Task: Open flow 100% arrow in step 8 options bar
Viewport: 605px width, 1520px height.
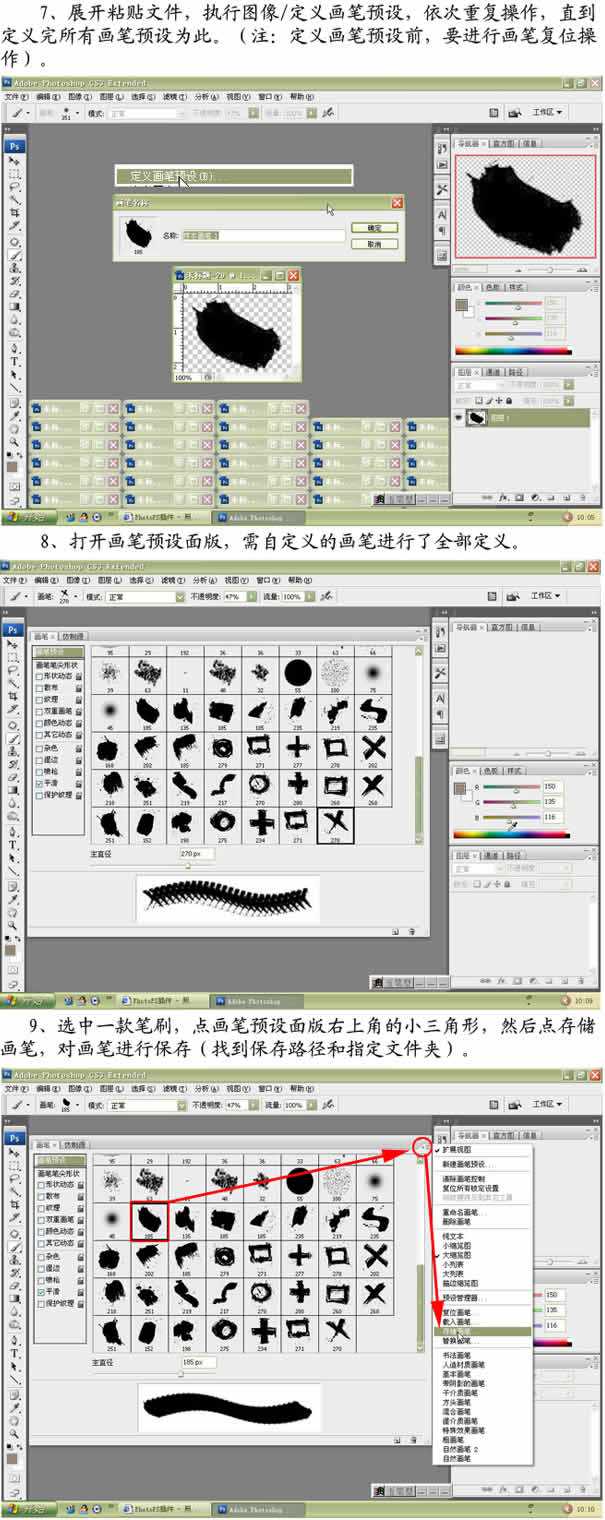Action: 308,597
